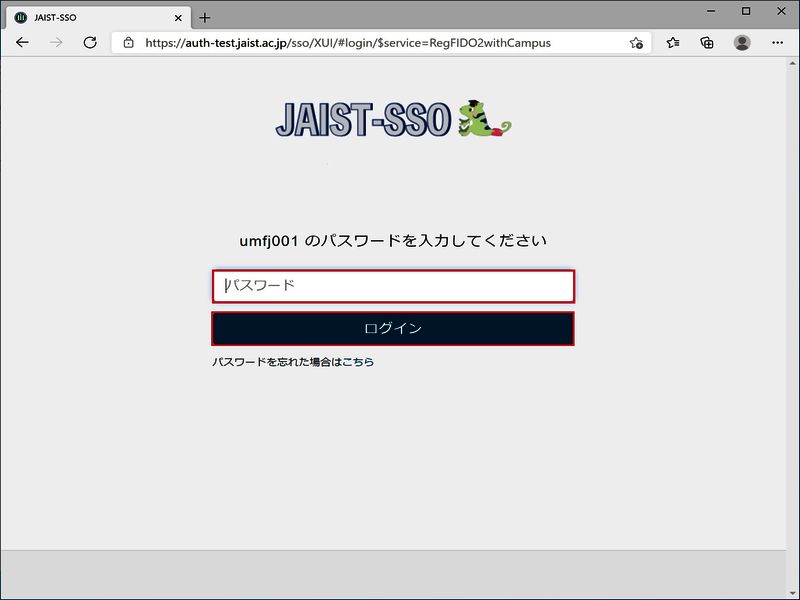This screenshot has height=600, width=800.
Task: Focus the パスワード input field
Action: [393, 286]
